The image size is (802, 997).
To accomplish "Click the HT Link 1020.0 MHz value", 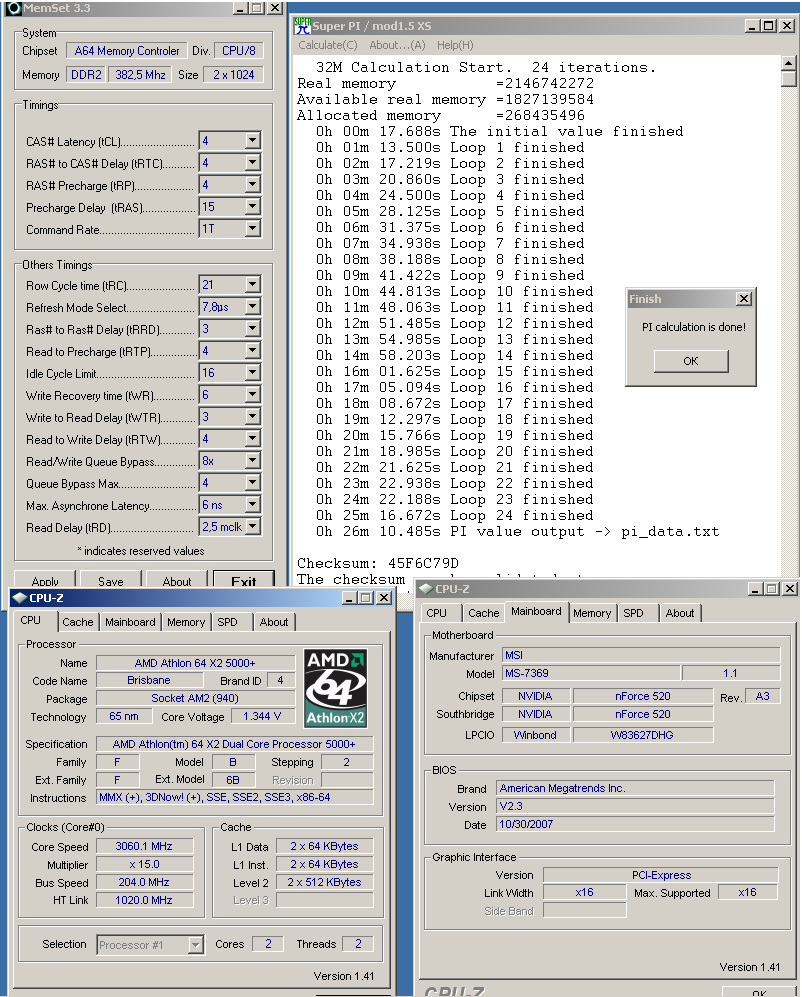I will pyautogui.click(x=144, y=900).
